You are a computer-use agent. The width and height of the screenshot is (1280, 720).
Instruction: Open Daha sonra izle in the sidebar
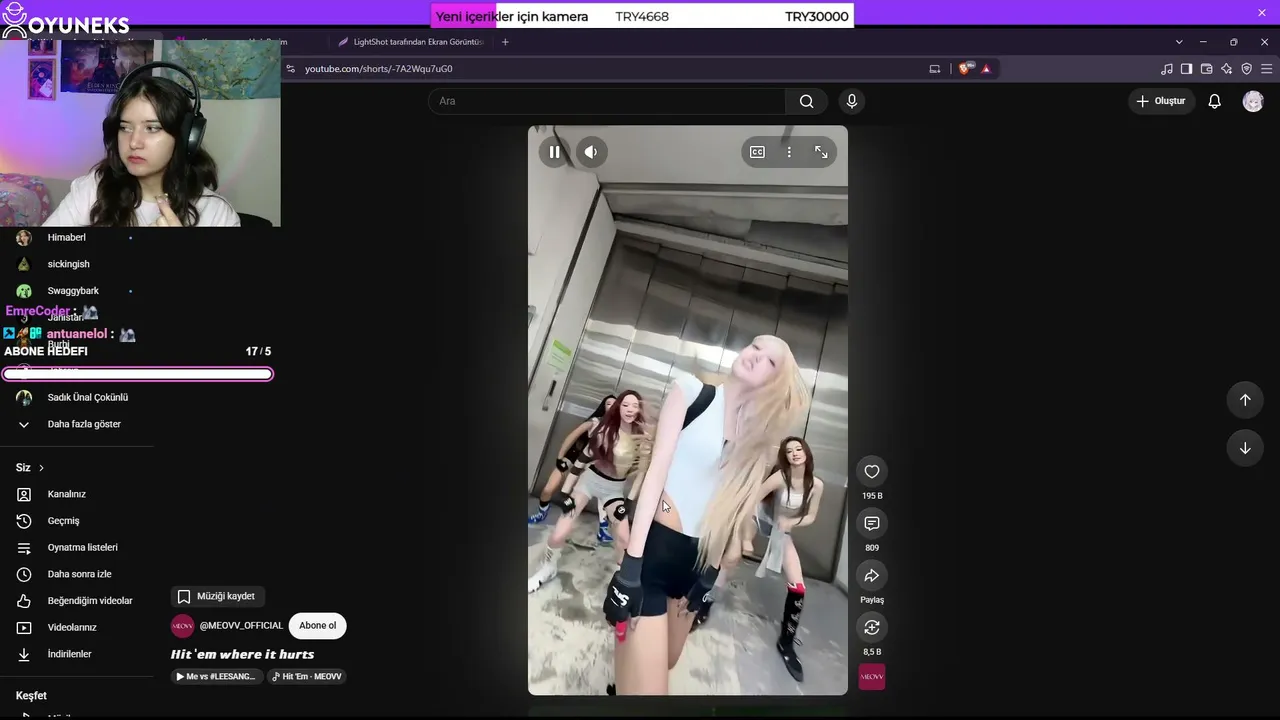click(78, 574)
